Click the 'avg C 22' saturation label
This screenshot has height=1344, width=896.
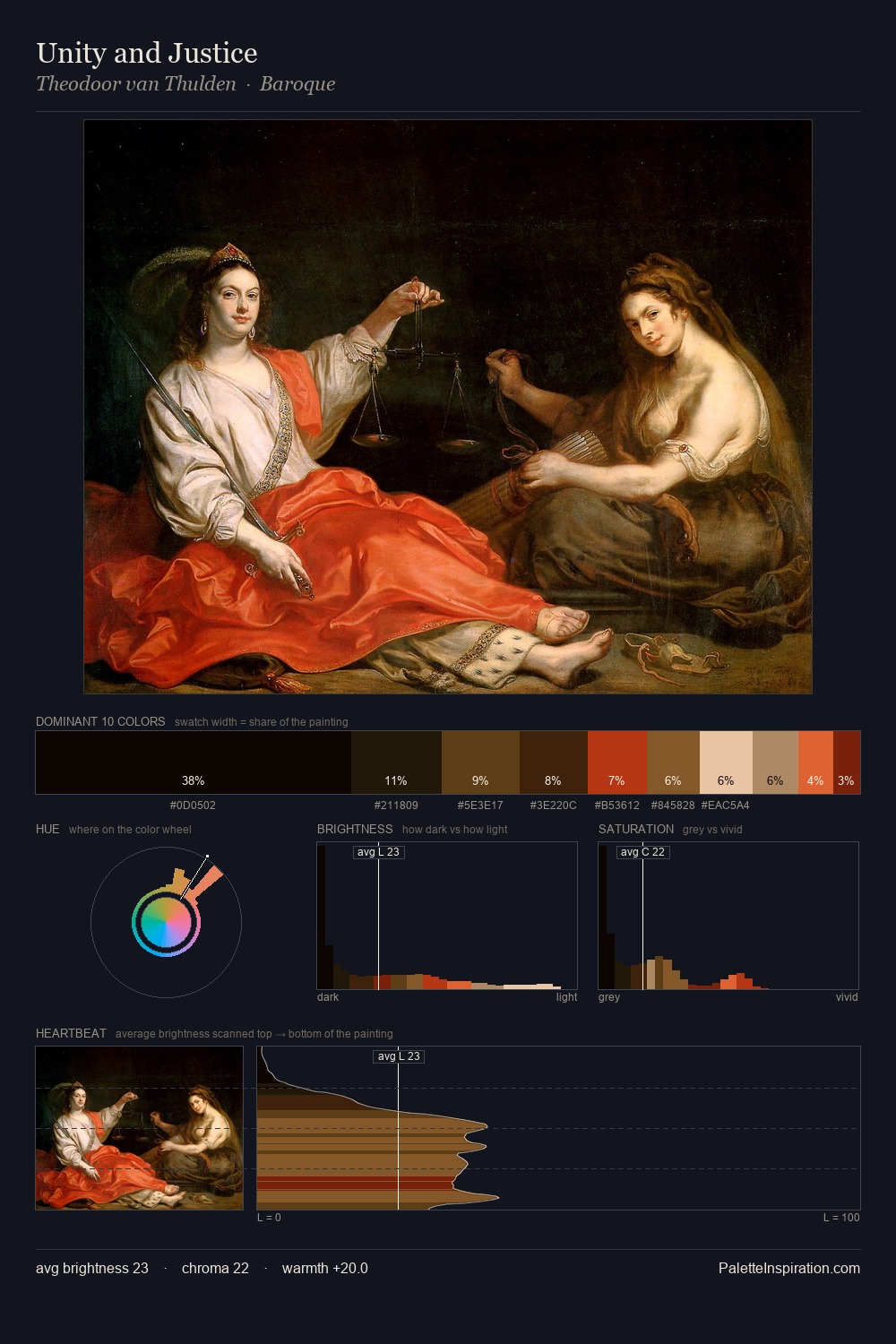click(x=642, y=852)
